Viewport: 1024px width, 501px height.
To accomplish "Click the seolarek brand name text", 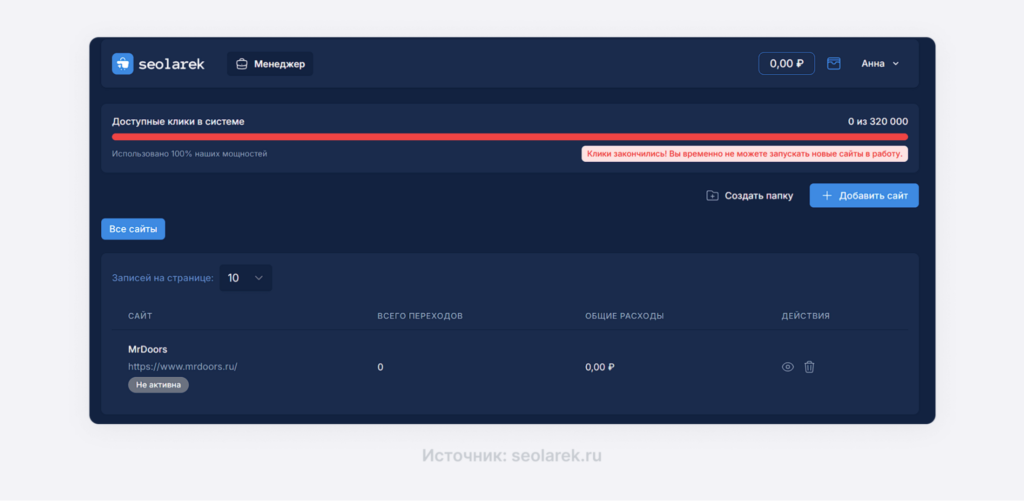I will pos(173,64).
